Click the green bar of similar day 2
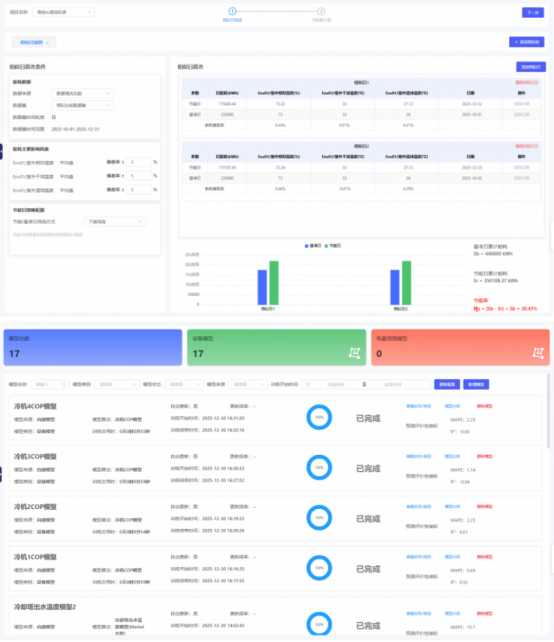 tap(406, 283)
